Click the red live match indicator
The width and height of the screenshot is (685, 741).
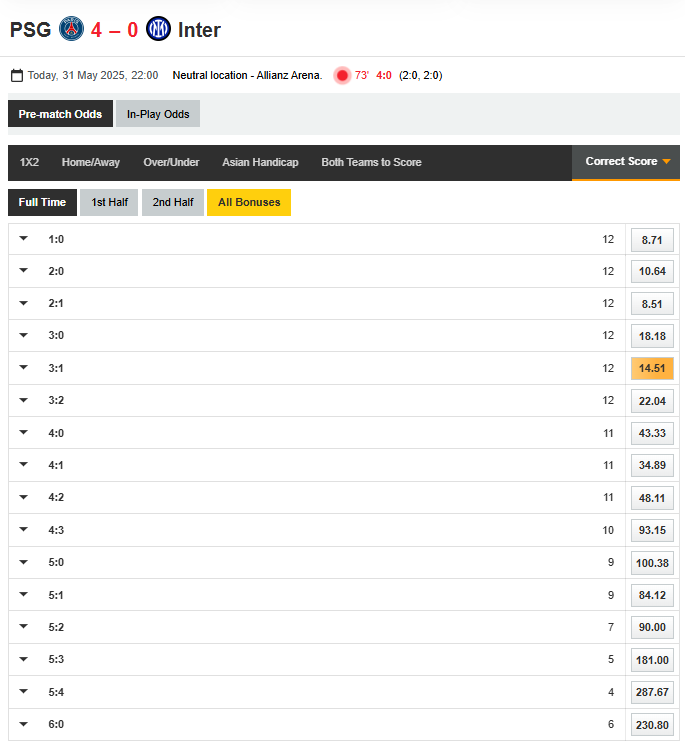tap(342, 76)
